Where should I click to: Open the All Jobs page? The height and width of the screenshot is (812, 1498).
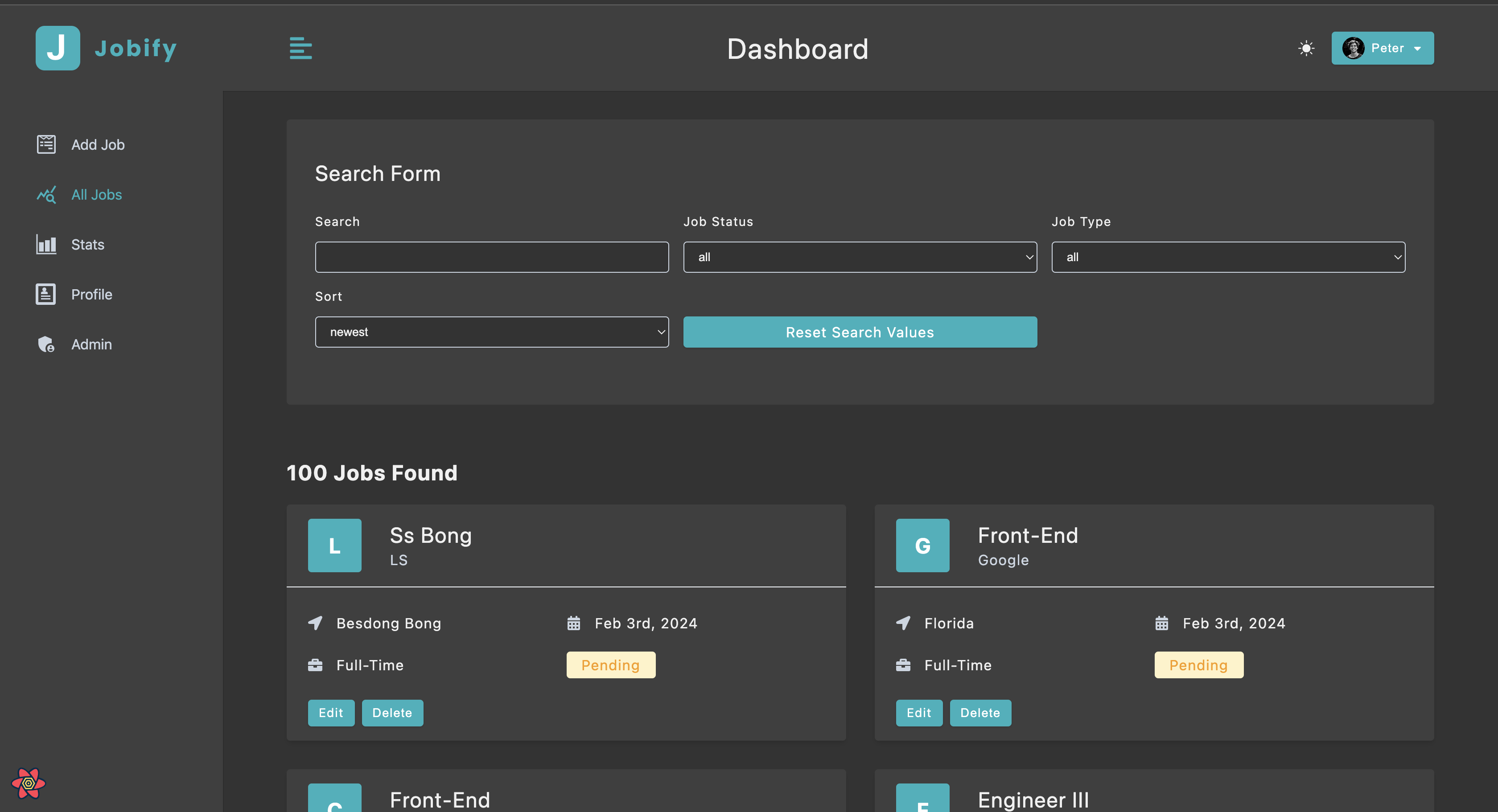coord(96,195)
